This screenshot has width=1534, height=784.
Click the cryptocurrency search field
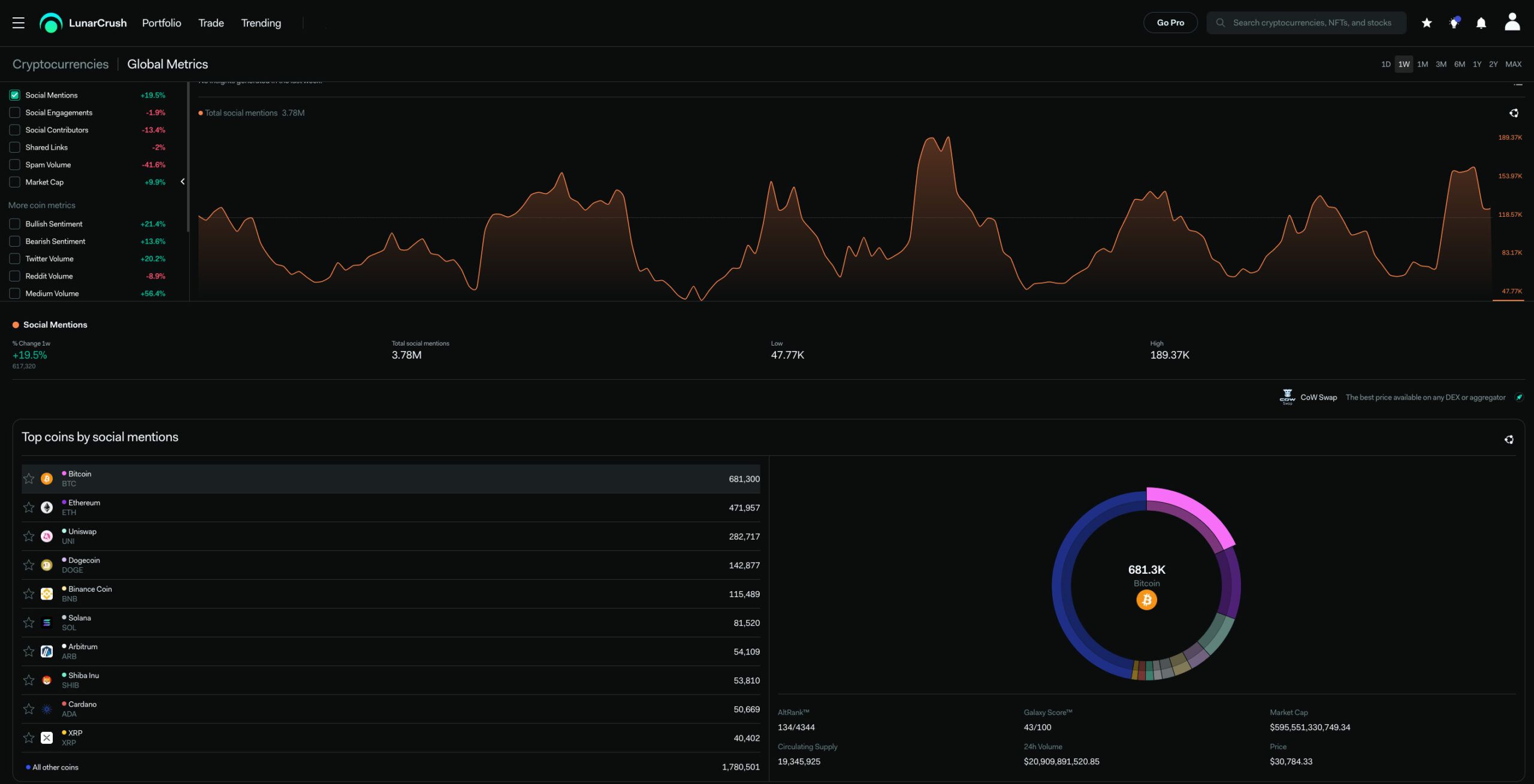1311,23
